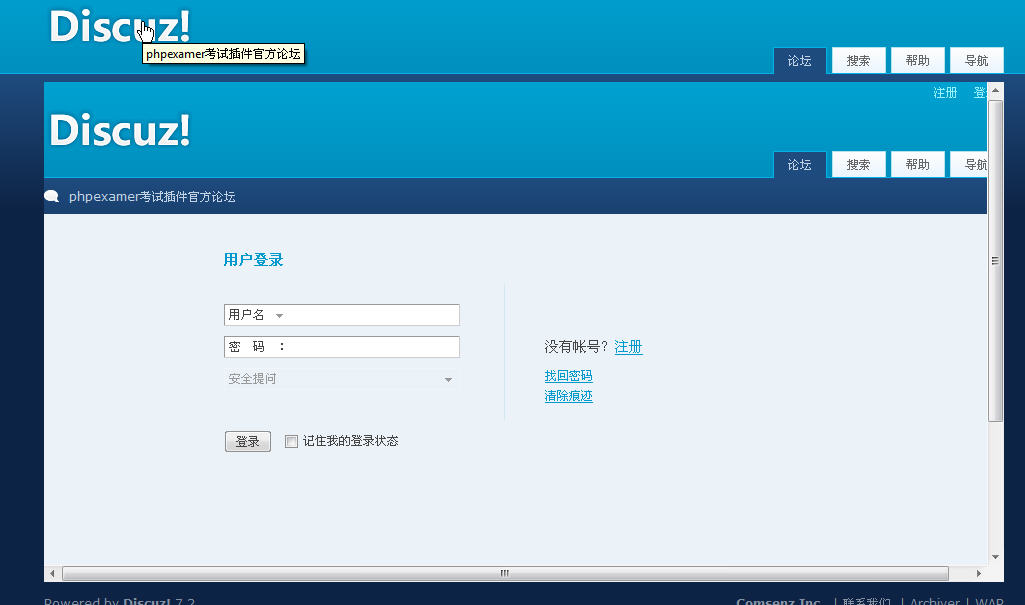Click 注册 link next to 没有帐号?
Viewport: 1025px width, 605px height.
pyautogui.click(x=628, y=347)
